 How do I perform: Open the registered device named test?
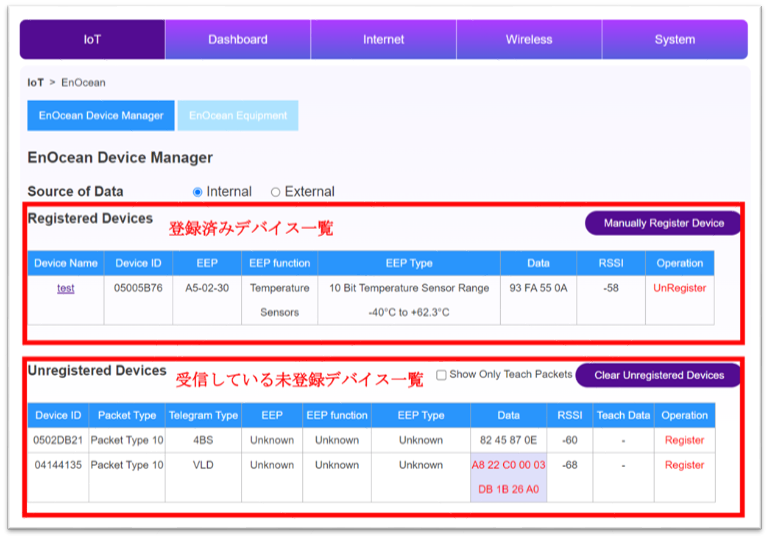[65, 288]
